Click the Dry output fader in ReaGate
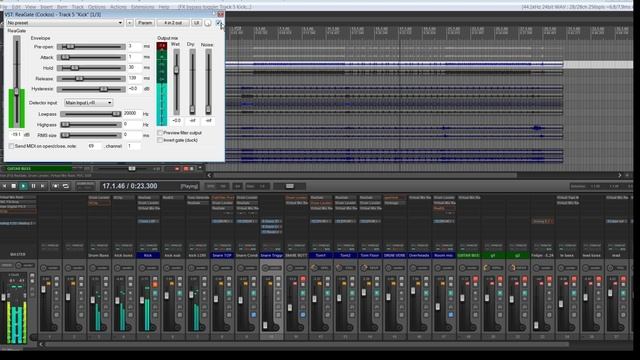The width and height of the screenshot is (640, 360). pyautogui.click(x=192, y=82)
